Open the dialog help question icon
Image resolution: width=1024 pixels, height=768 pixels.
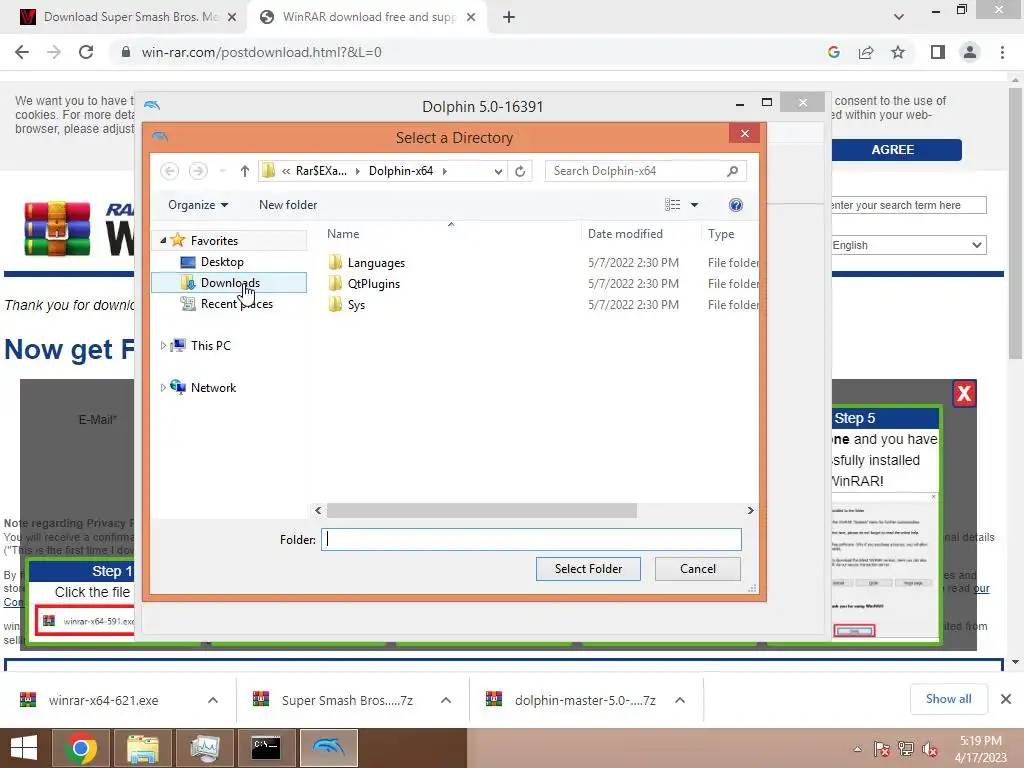735,205
